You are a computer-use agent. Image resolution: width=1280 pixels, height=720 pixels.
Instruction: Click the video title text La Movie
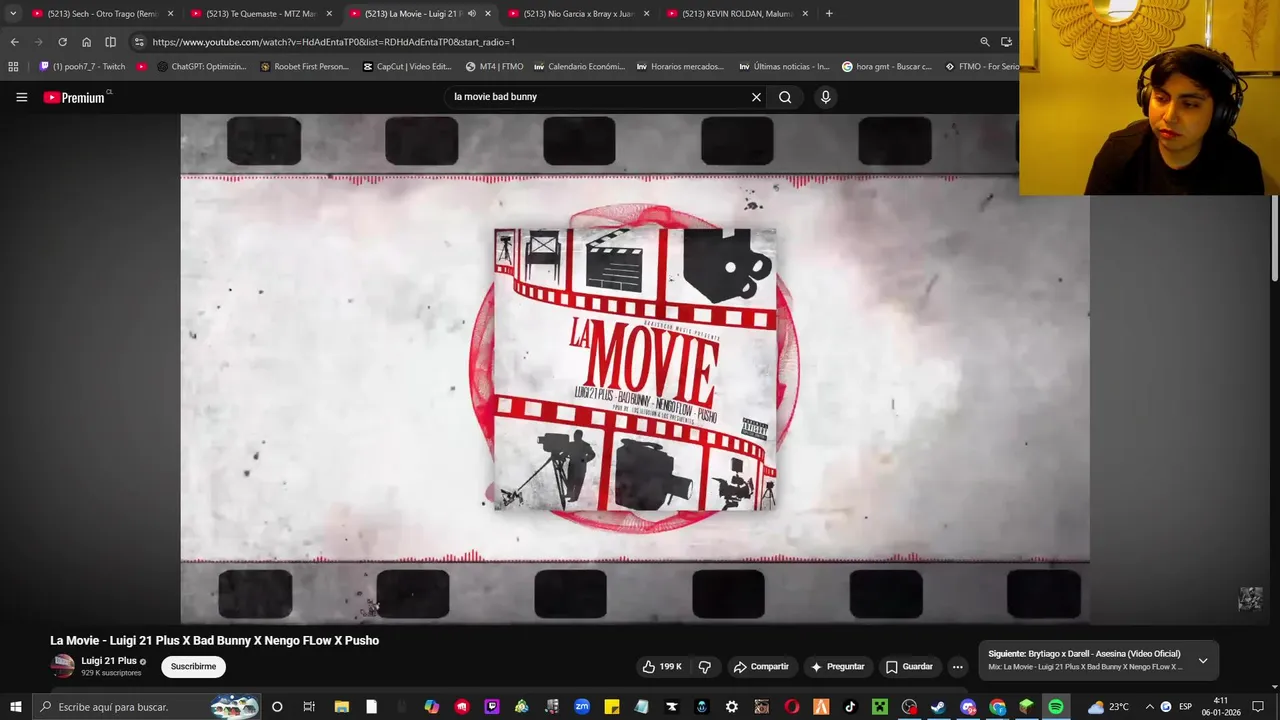[x=214, y=640]
